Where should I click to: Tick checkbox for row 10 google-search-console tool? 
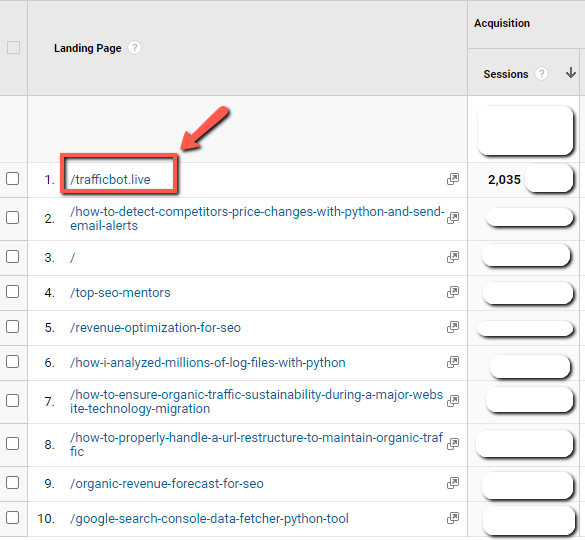12,518
